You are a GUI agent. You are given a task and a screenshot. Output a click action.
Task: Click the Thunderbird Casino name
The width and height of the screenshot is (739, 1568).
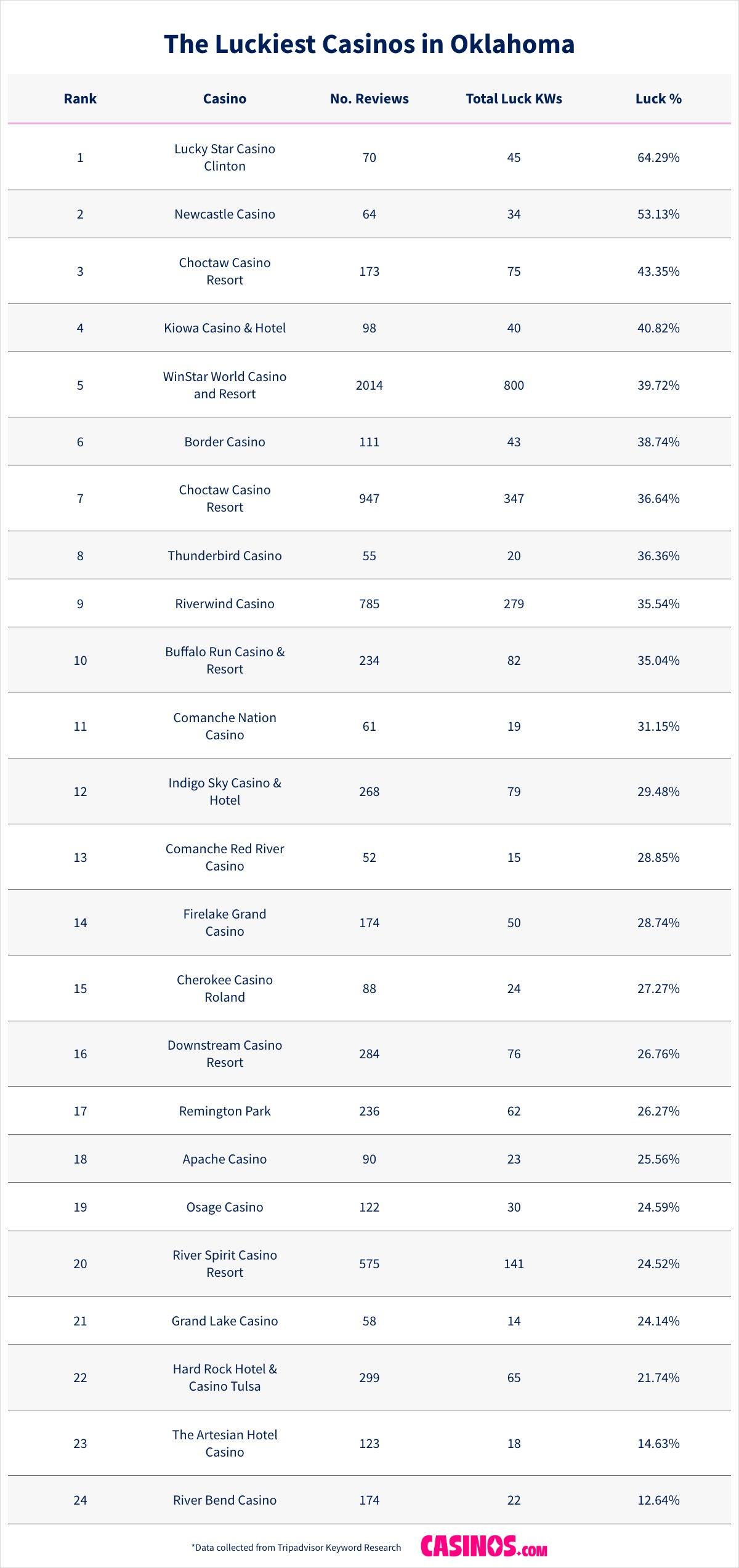(x=225, y=556)
